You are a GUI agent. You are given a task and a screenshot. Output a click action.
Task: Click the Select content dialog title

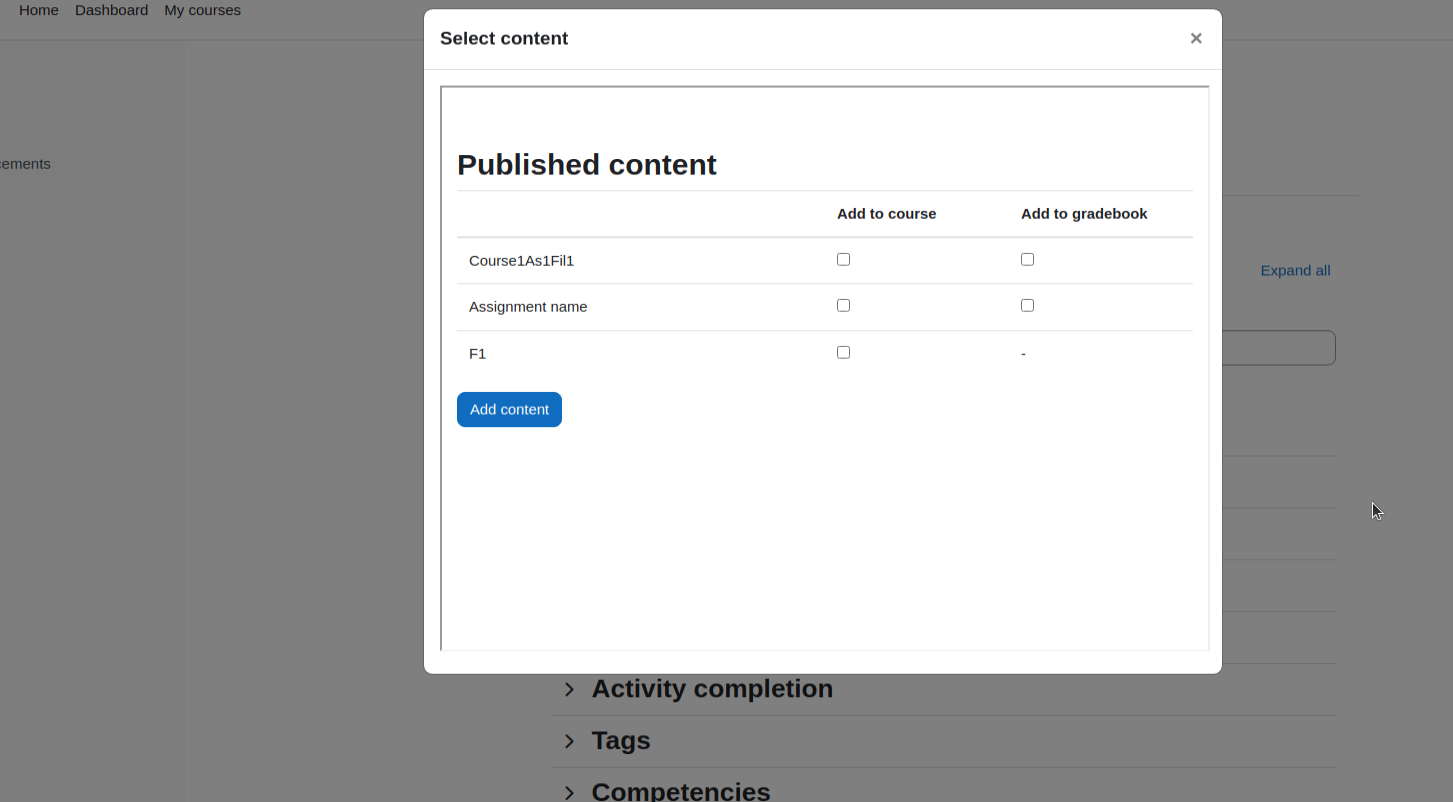click(x=504, y=38)
